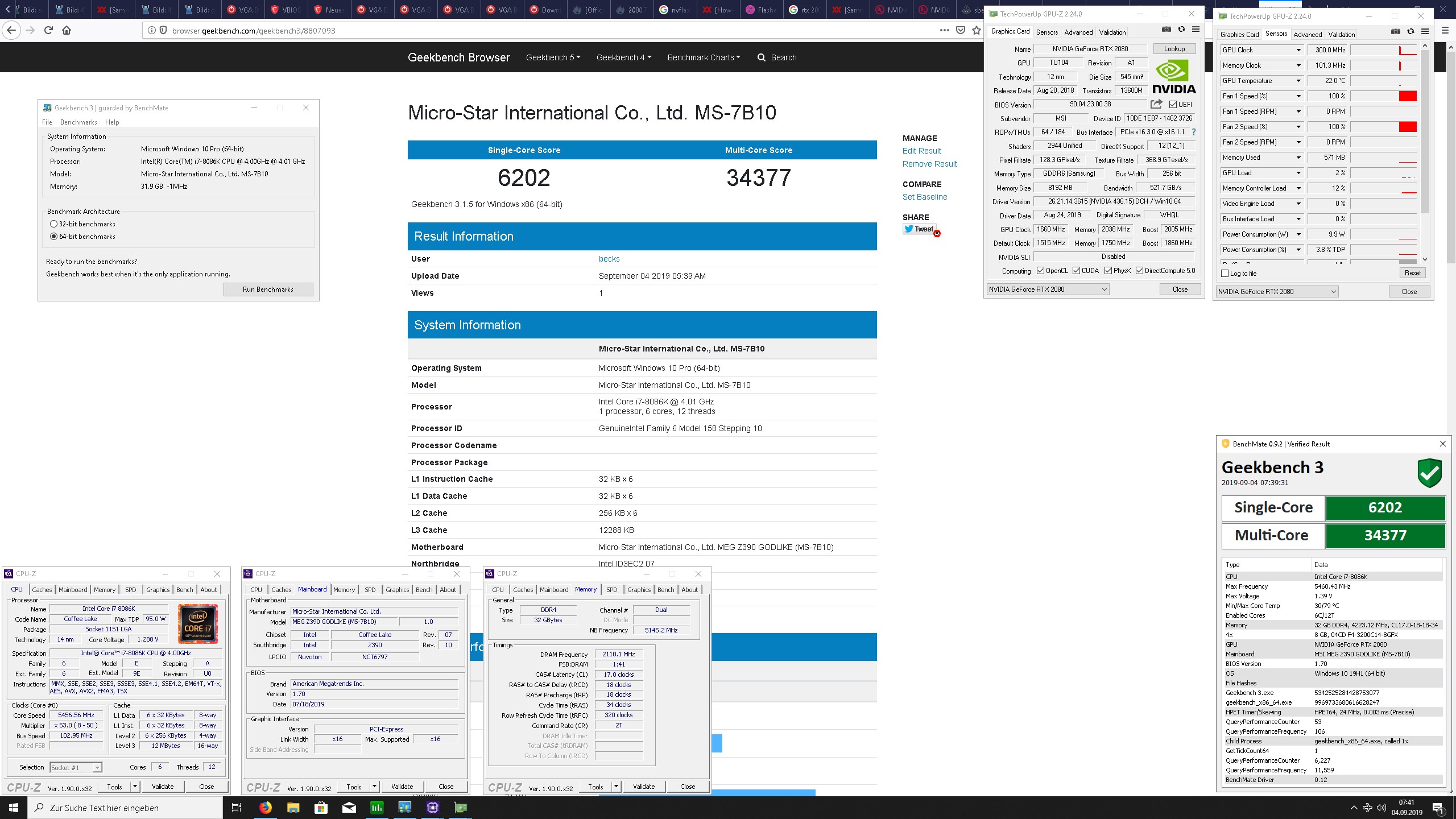Open the Benchmarks menu in Geekbench 3
This screenshot has height=819, width=1456.
click(x=78, y=122)
